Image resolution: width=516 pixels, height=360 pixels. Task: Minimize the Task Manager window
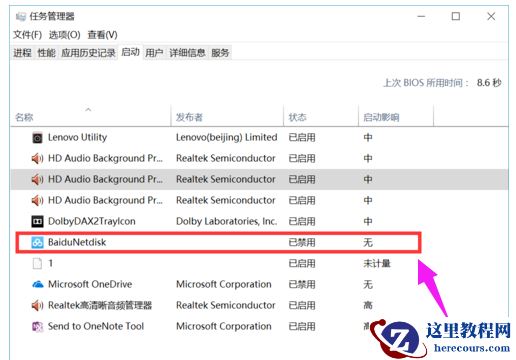[x=421, y=16]
